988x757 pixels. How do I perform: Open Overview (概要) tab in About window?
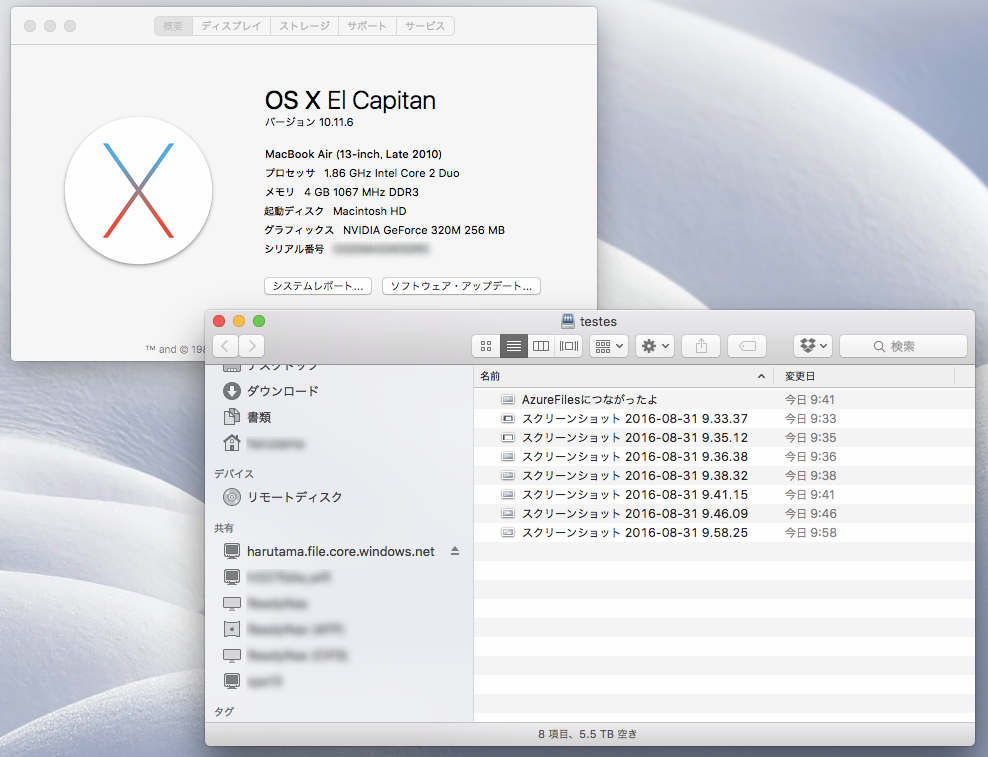(x=173, y=26)
